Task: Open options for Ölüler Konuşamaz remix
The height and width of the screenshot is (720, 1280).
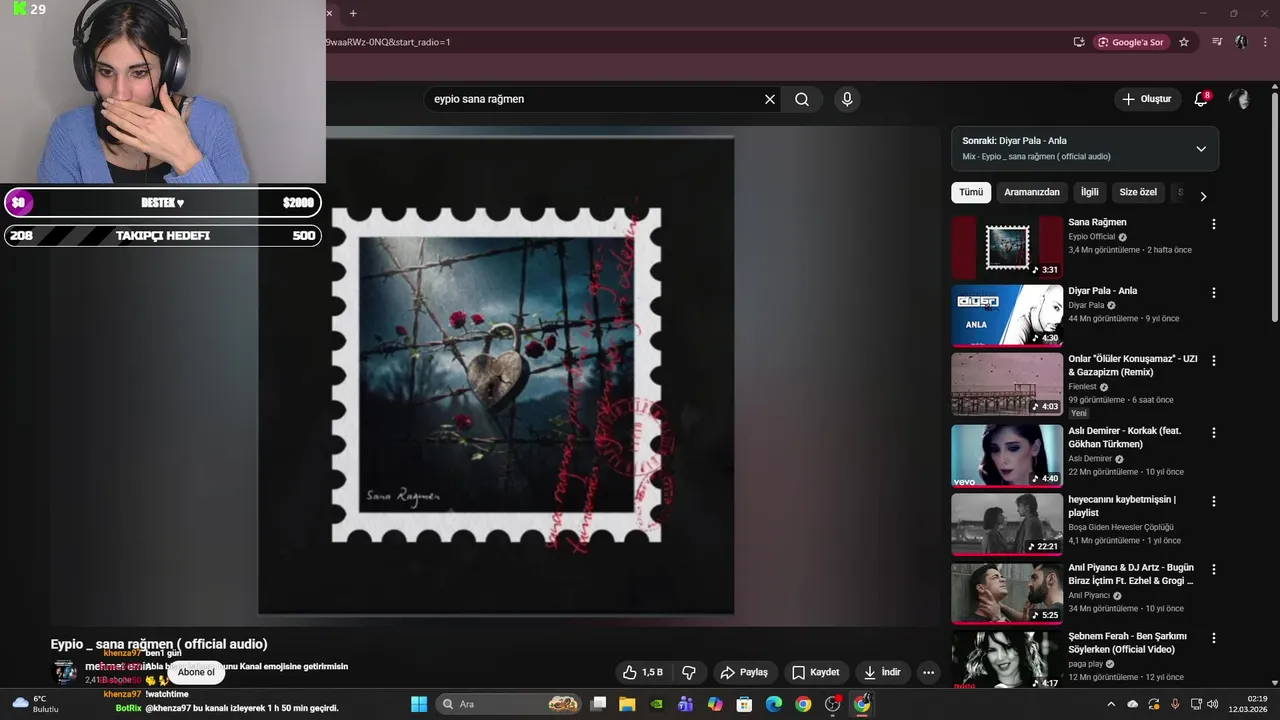Action: pos(1214,361)
